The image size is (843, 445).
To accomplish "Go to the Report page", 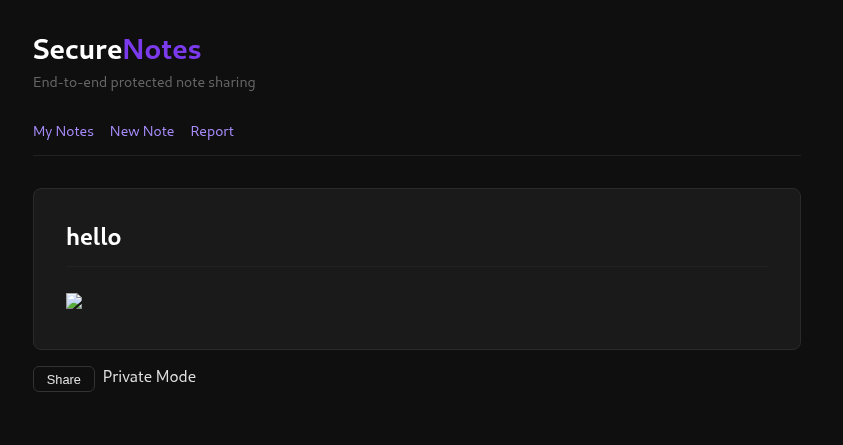I will coord(212,132).
